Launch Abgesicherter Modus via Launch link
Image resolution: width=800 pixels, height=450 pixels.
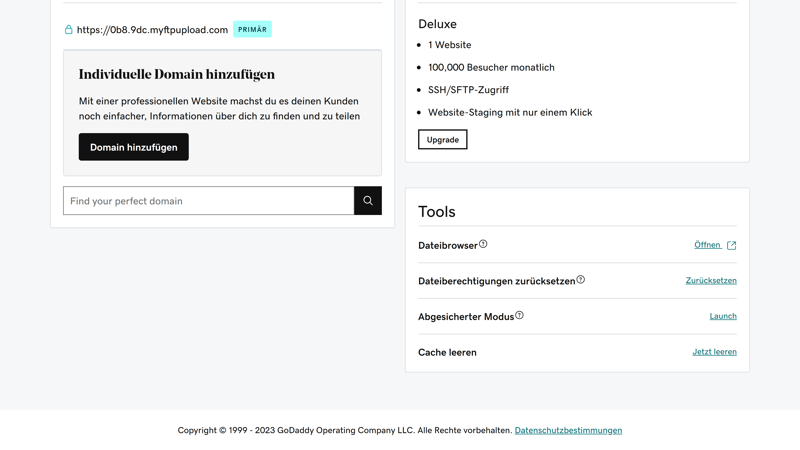[723, 316]
